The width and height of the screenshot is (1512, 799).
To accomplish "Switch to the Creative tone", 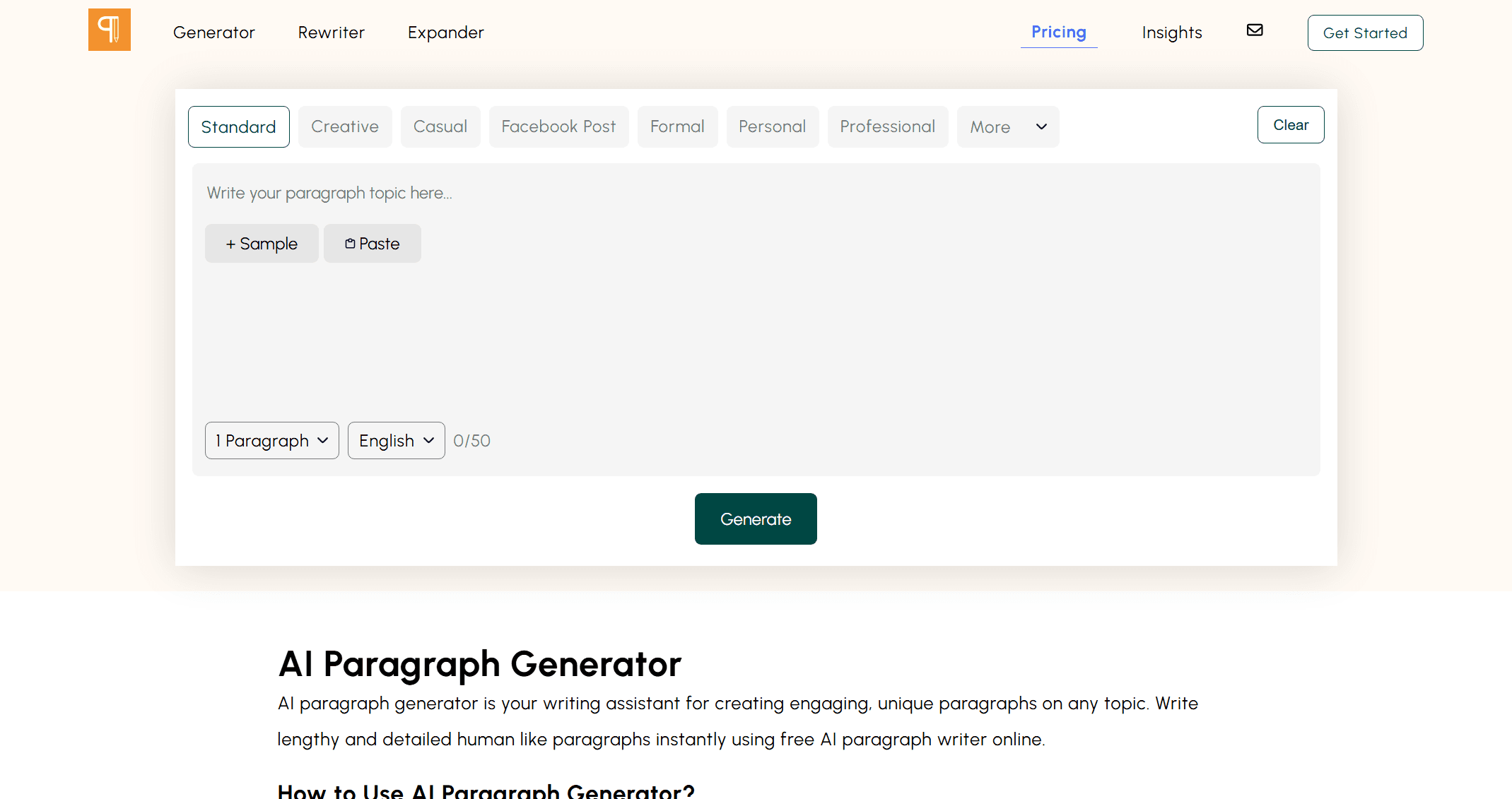I will tap(345, 127).
